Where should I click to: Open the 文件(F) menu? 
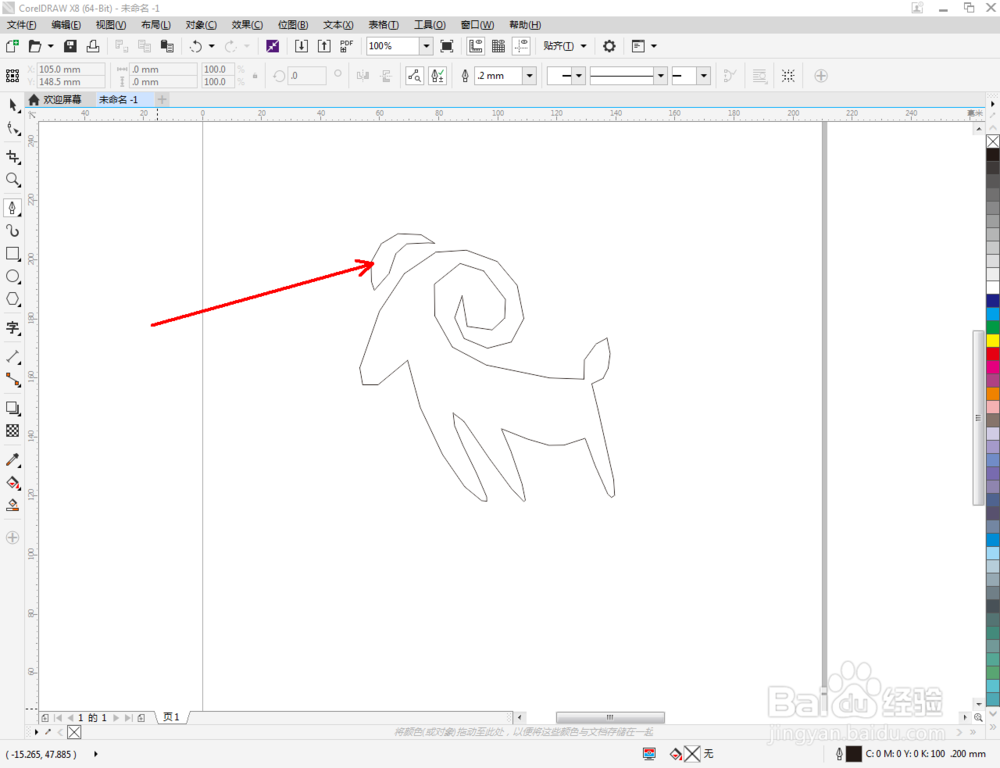[x=22, y=25]
